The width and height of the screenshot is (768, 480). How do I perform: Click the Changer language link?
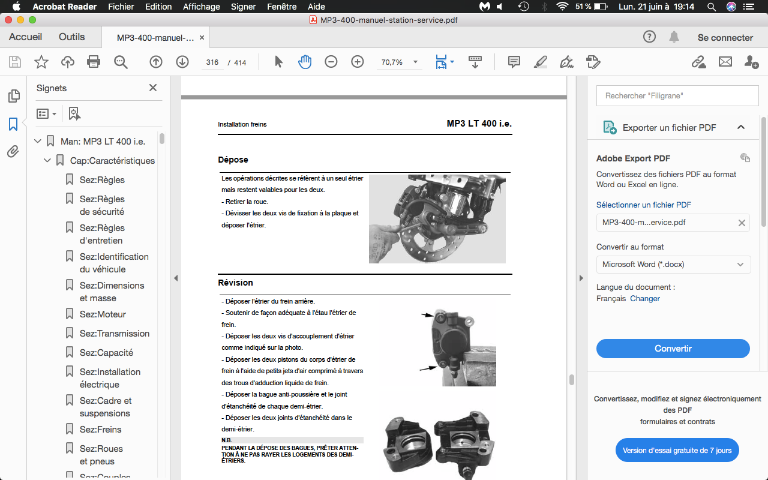pyautogui.click(x=645, y=298)
